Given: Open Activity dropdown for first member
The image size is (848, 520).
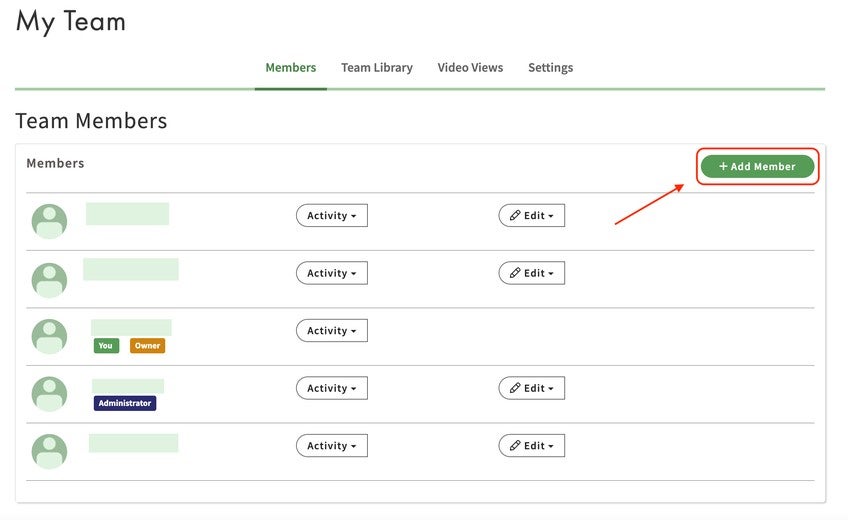Looking at the screenshot, I should point(331,216).
